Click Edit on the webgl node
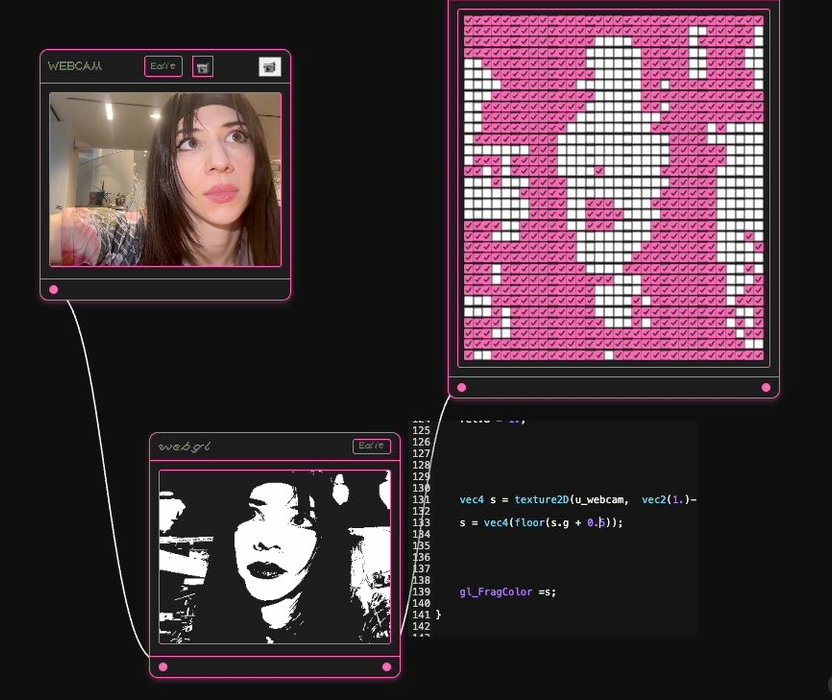The height and width of the screenshot is (700, 832). click(x=371, y=446)
